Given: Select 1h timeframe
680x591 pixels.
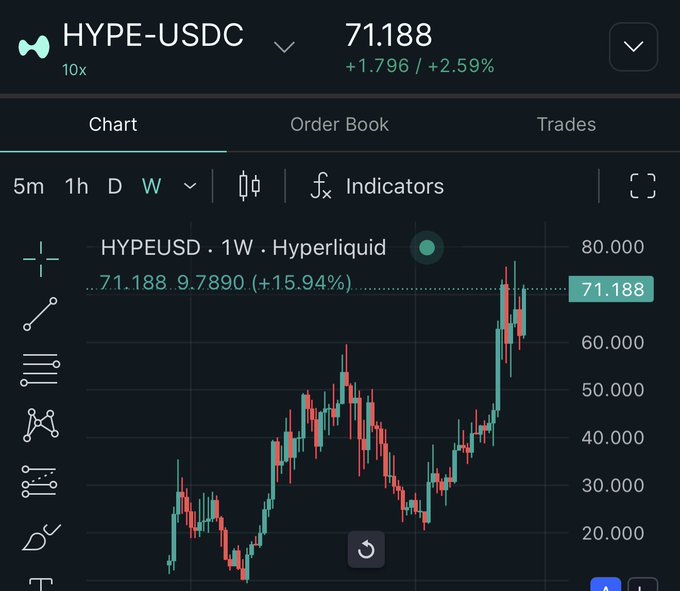Looking at the screenshot, I should (76, 186).
